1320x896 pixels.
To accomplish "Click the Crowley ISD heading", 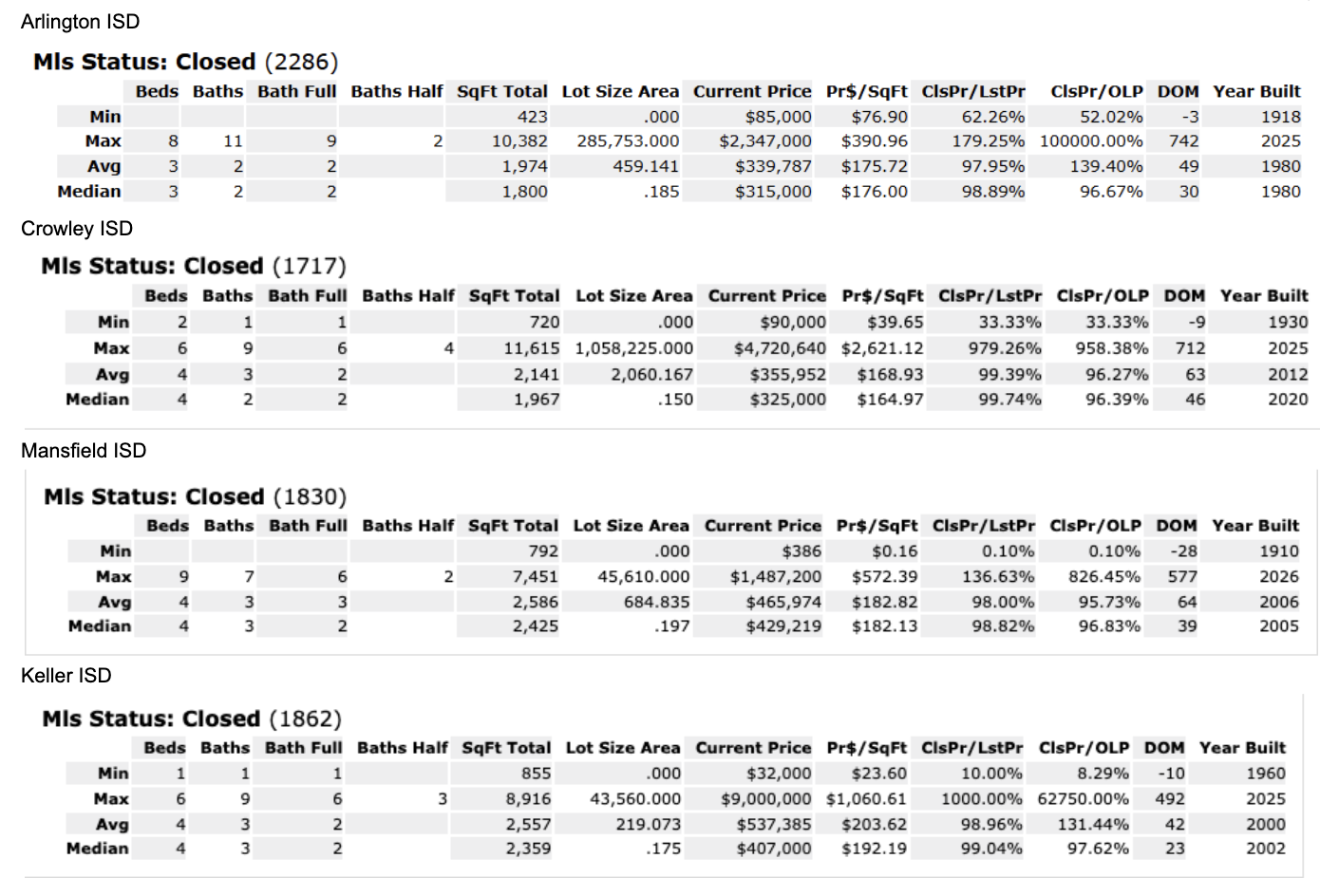I will [77, 229].
